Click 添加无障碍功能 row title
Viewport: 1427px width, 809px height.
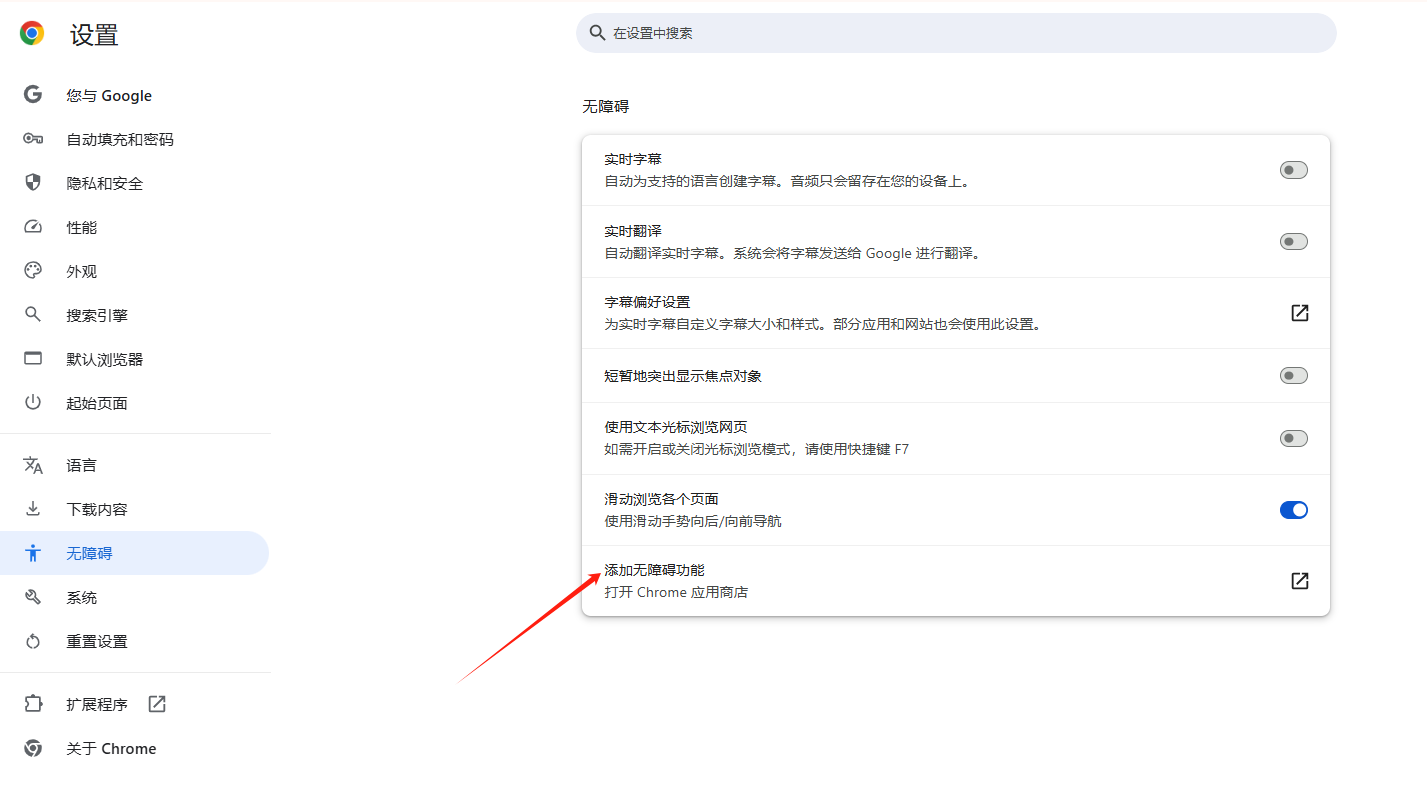coord(654,570)
